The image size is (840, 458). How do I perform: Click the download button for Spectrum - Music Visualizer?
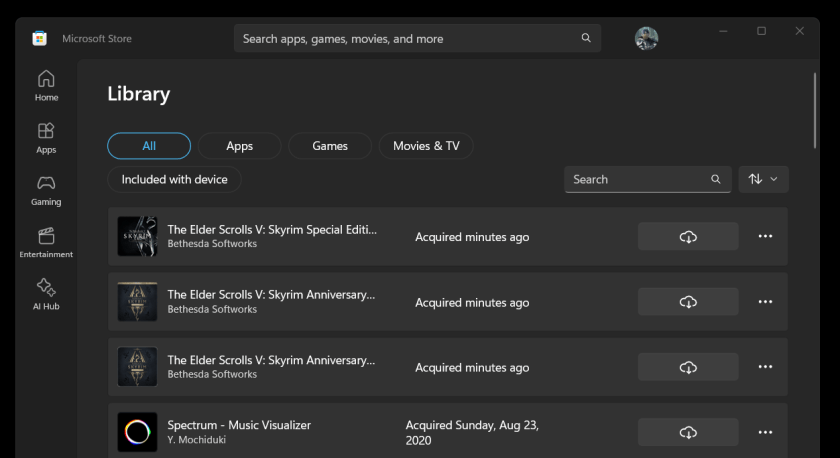(x=688, y=432)
